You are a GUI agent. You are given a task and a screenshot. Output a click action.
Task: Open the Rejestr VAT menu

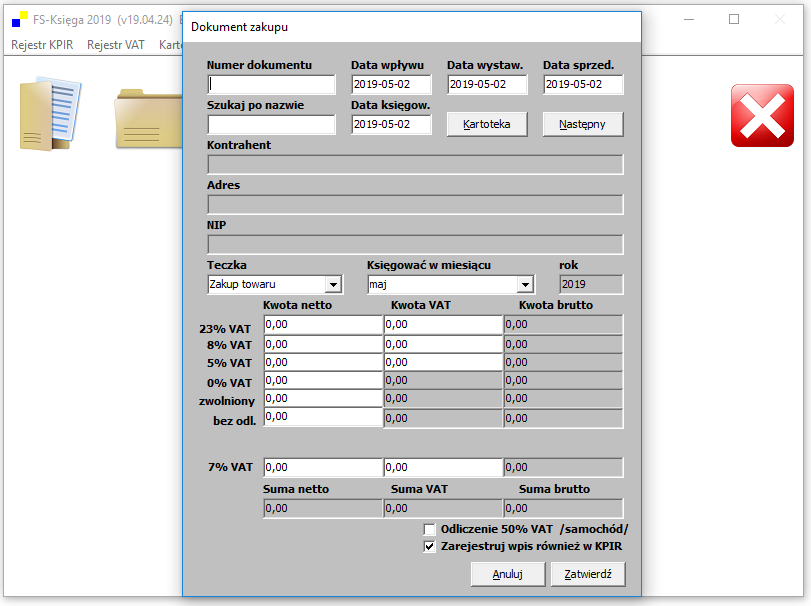(116, 45)
